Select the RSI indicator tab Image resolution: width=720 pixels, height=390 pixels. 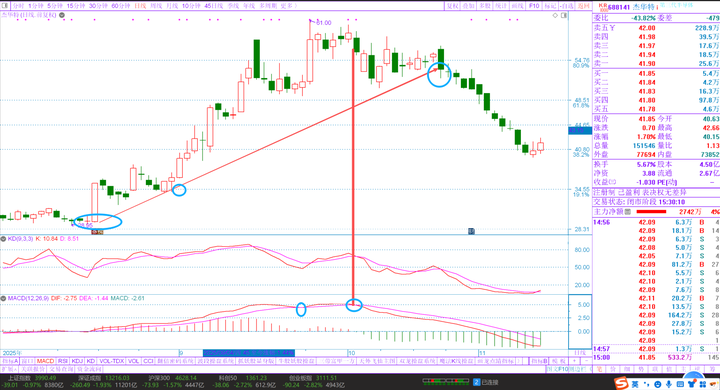[63, 361]
